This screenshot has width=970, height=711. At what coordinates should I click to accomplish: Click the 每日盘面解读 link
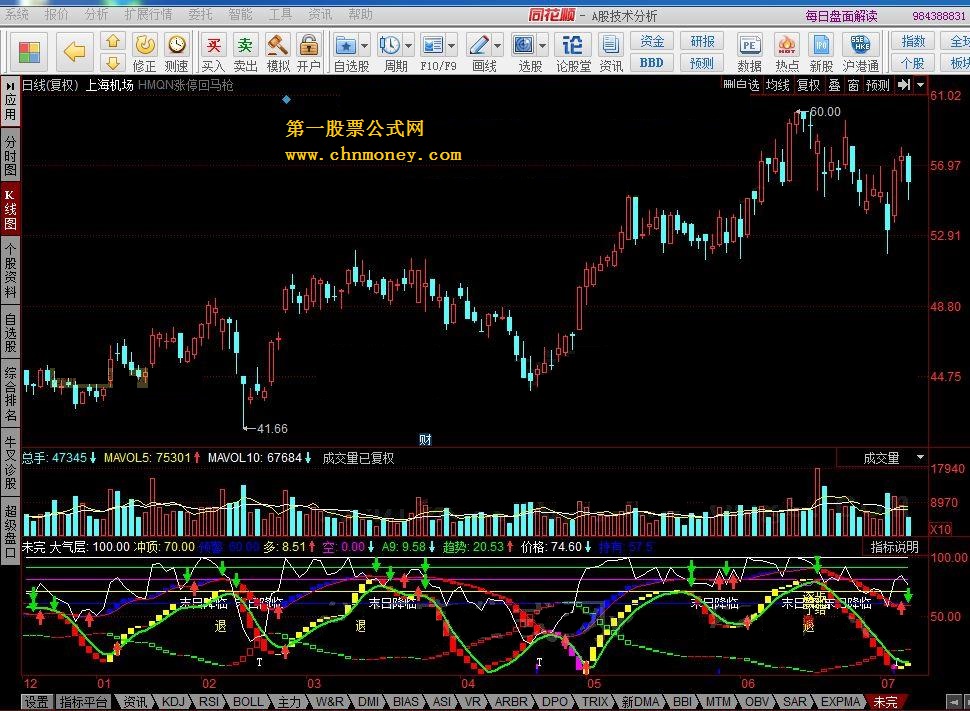tap(841, 15)
